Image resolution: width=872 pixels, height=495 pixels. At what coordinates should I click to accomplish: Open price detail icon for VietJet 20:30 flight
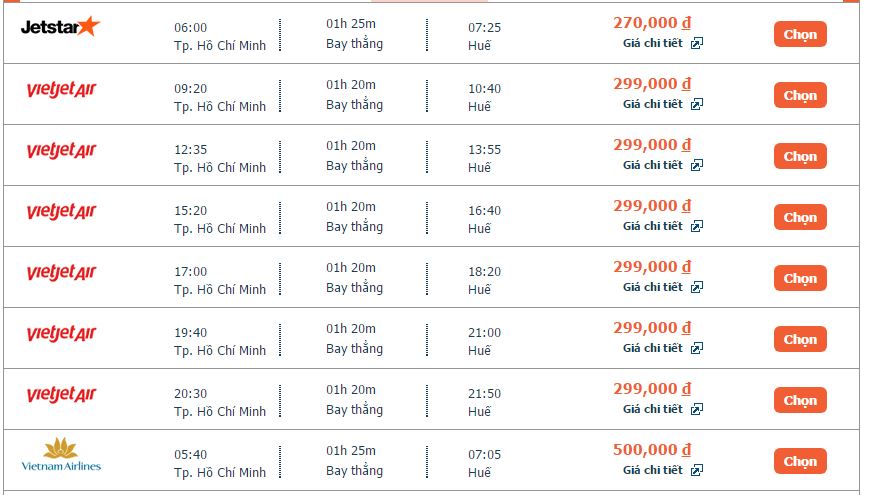696,409
